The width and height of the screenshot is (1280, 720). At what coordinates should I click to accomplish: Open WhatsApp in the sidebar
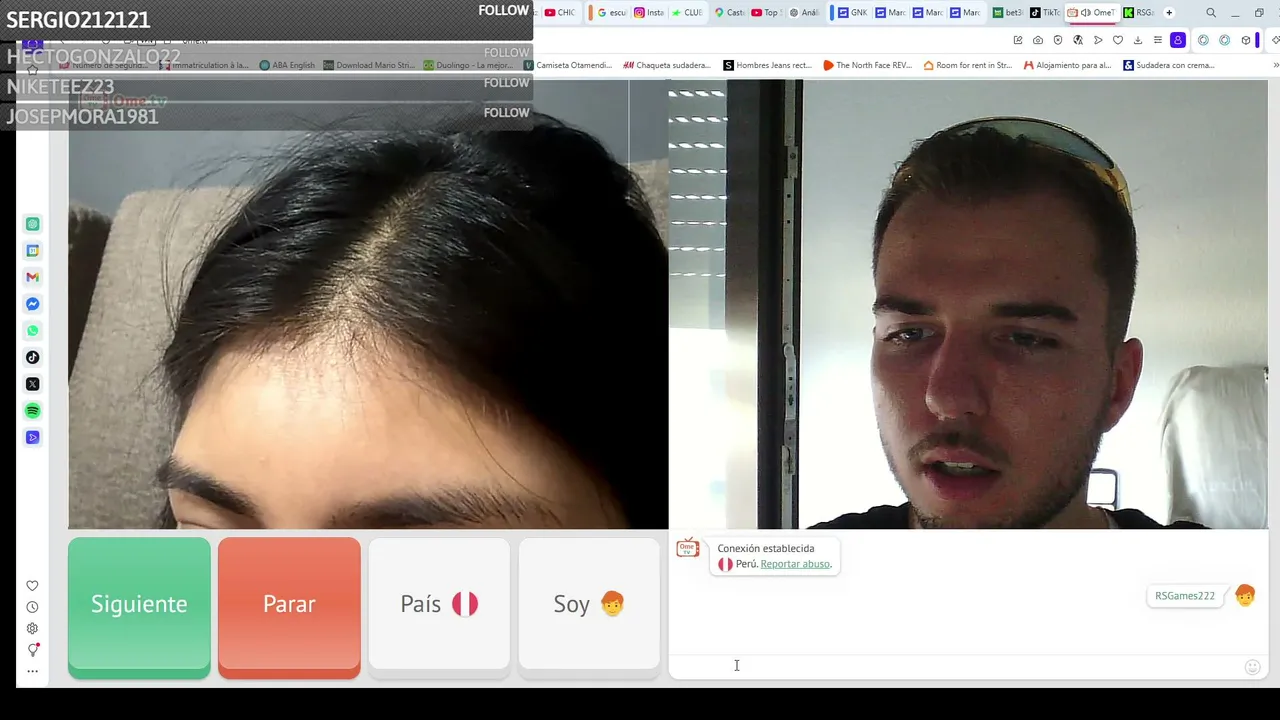coord(33,331)
